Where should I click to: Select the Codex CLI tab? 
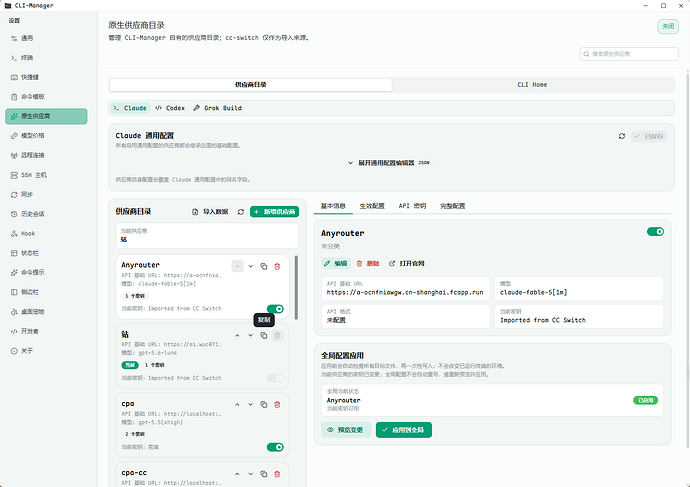point(170,108)
